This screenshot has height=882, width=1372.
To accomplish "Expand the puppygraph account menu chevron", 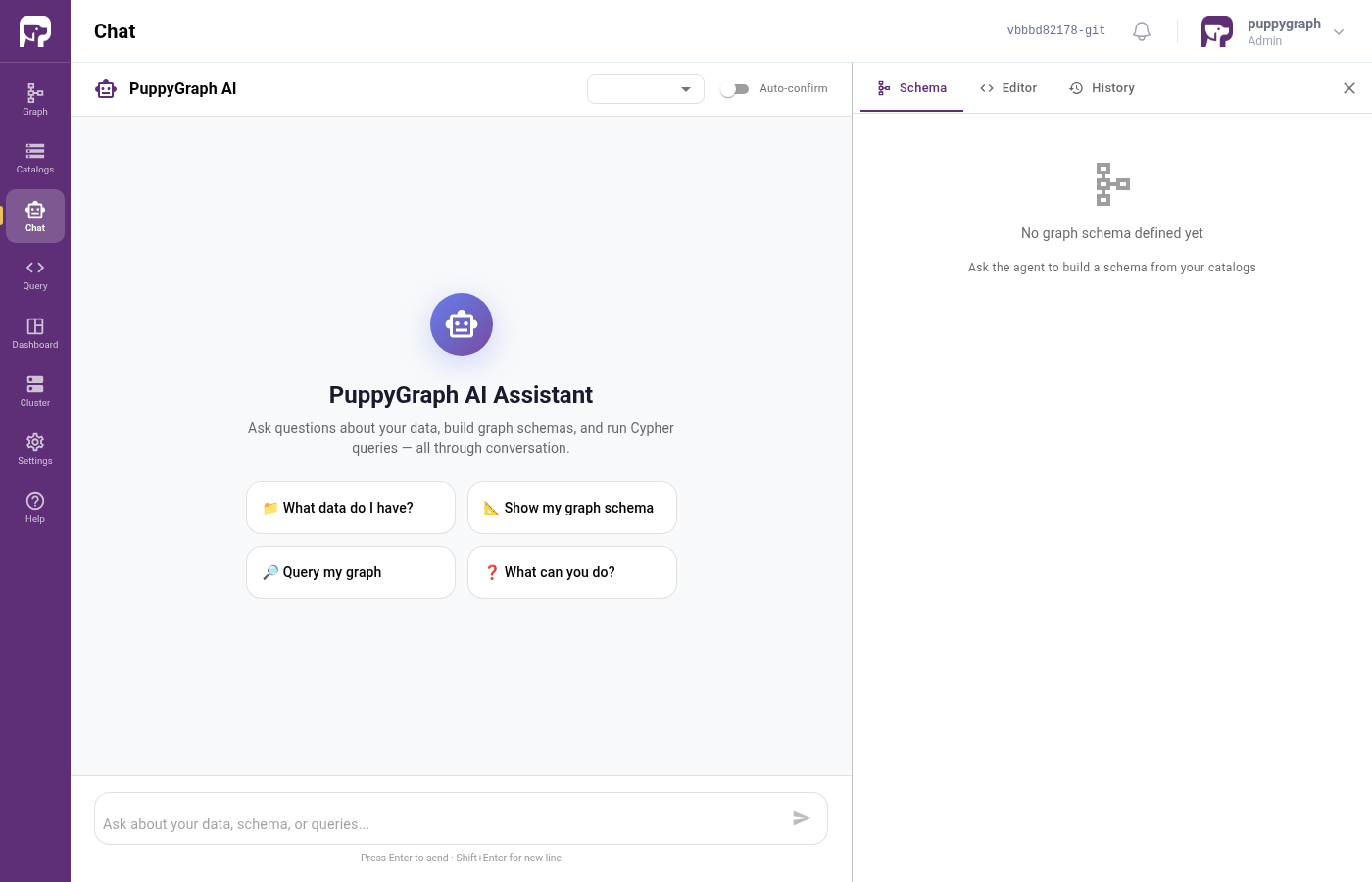I will tap(1339, 32).
